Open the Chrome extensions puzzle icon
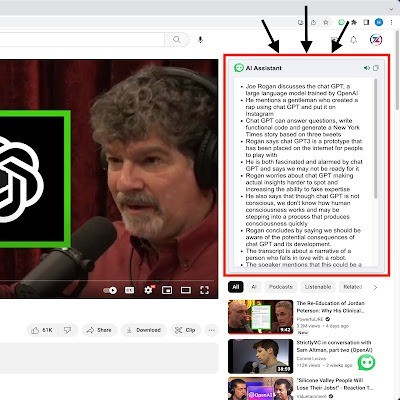The width and height of the screenshot is (400, 400). click(x=354, y=22)
